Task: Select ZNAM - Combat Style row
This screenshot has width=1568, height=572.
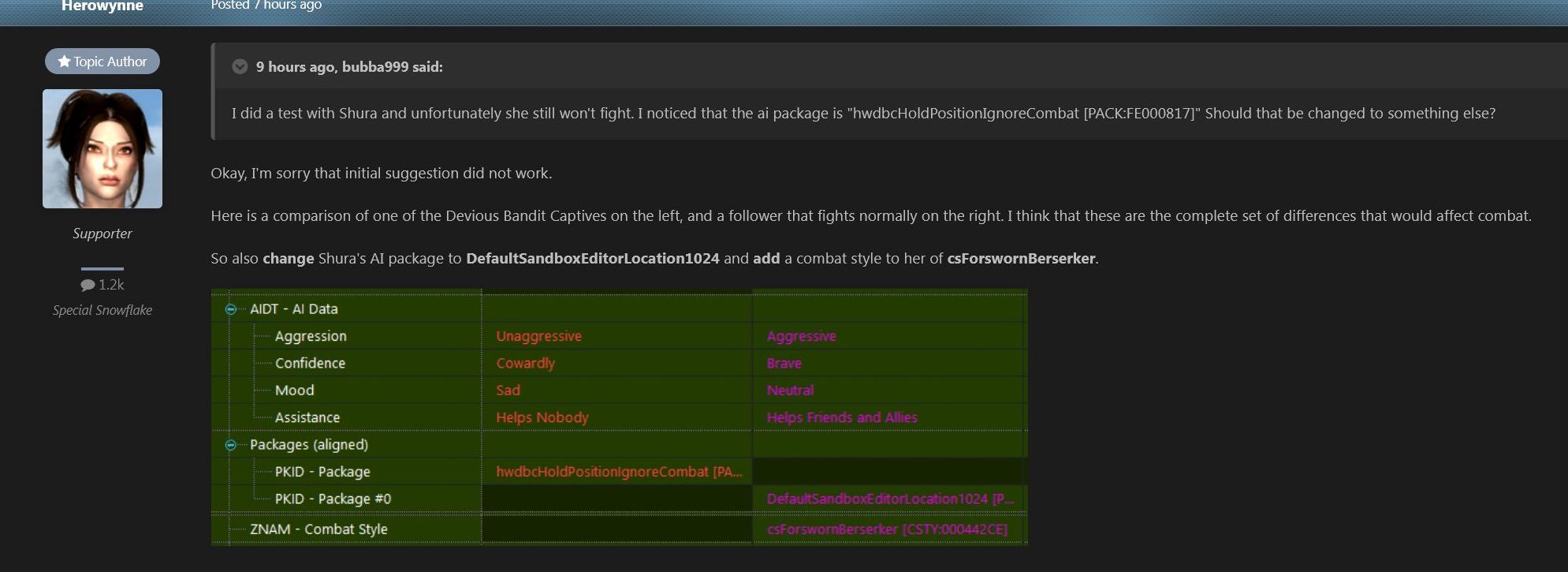Action: 619,529
